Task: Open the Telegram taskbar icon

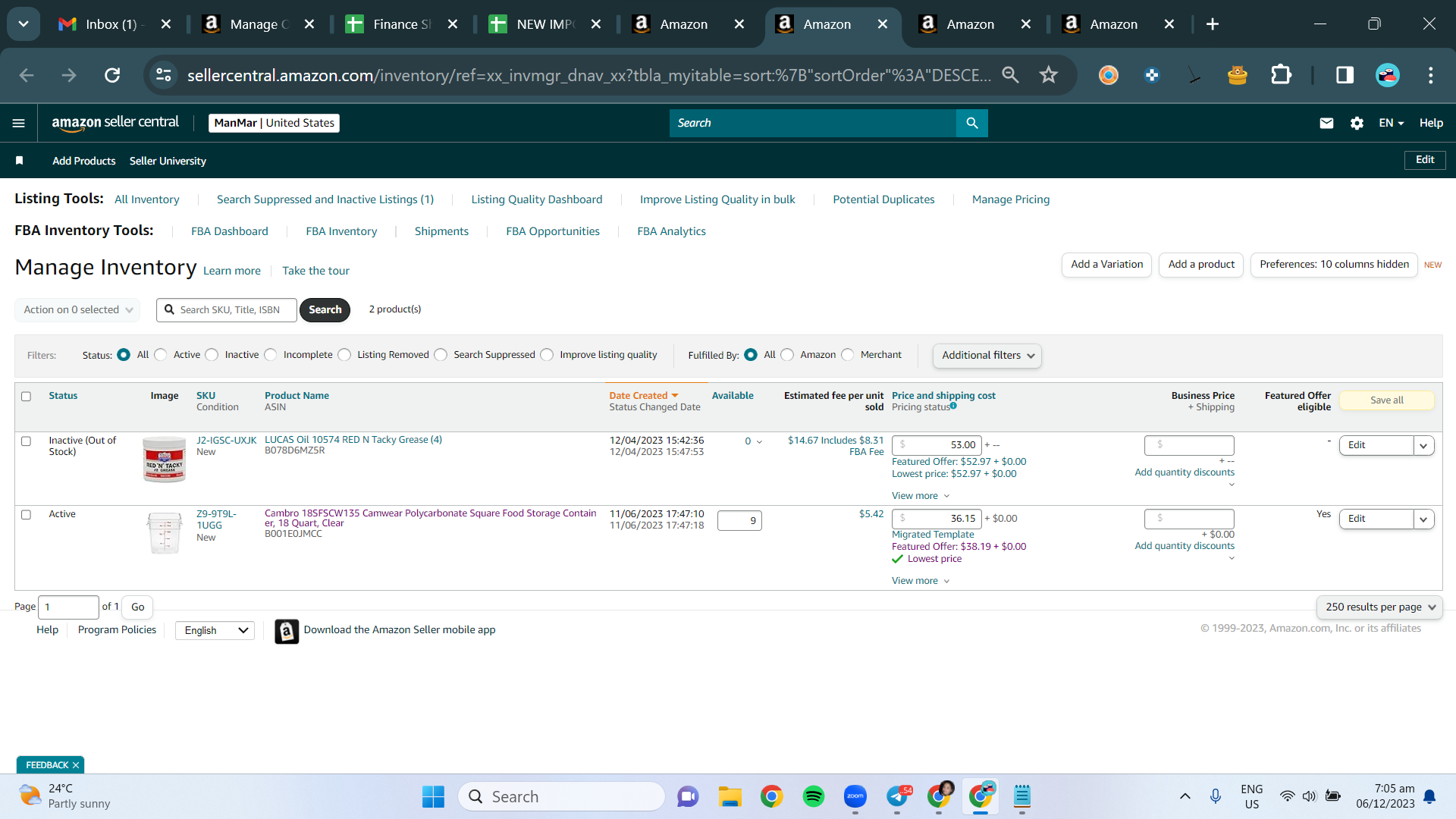Action: pos(898,796)
